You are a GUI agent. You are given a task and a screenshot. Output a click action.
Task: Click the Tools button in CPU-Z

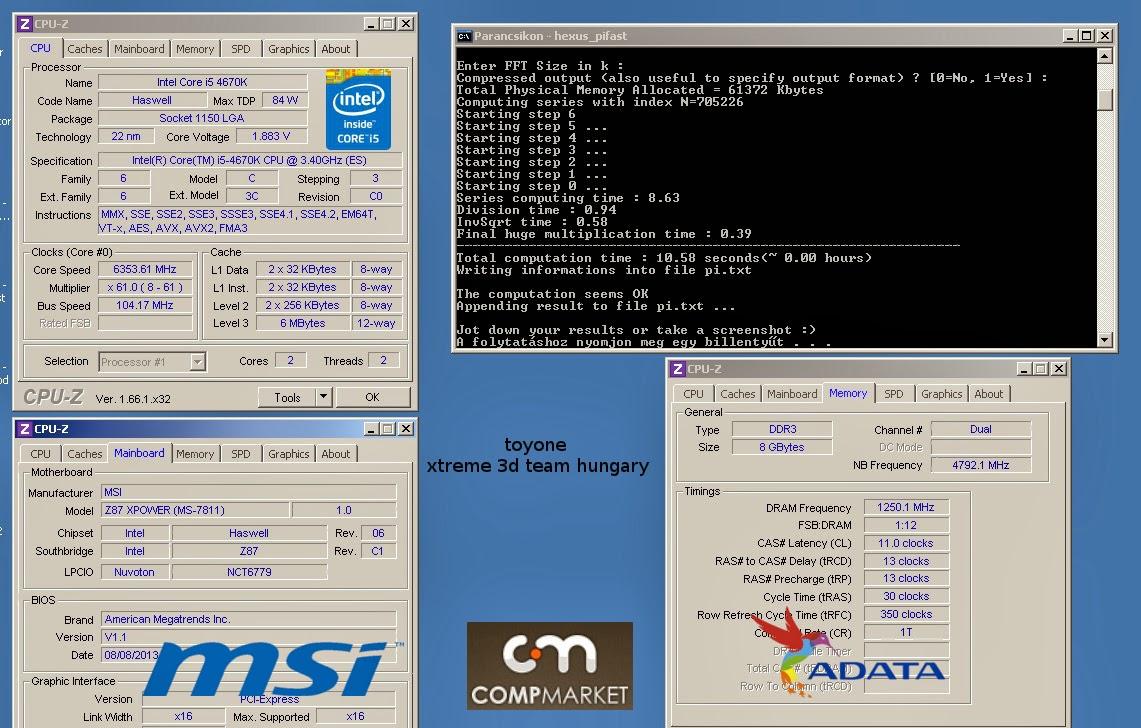[x=287, y=397]
